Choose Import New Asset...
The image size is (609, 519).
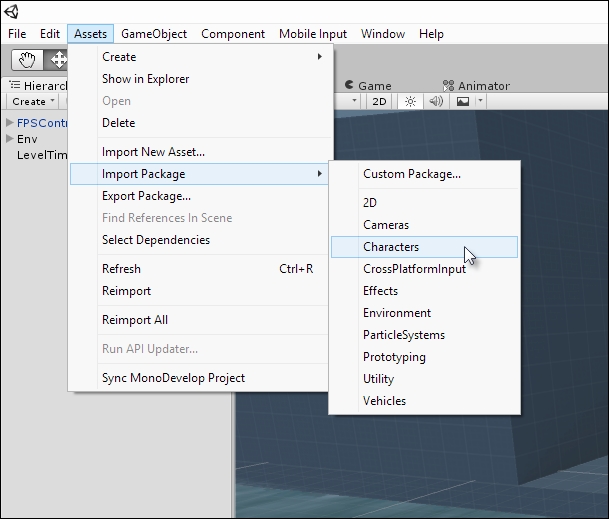click(x=200, y=152)
